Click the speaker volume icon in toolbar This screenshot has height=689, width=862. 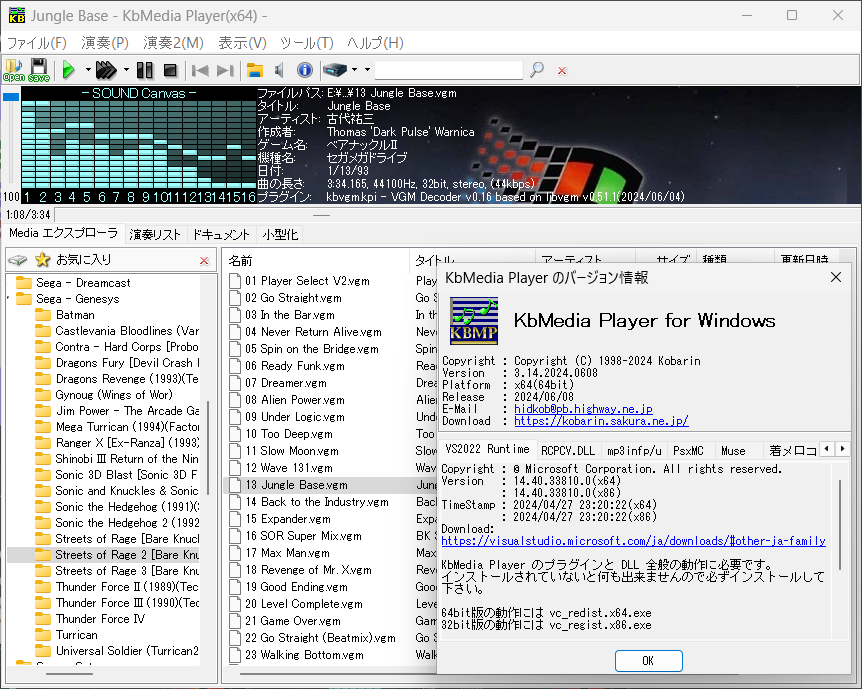[x=279, y=70]
